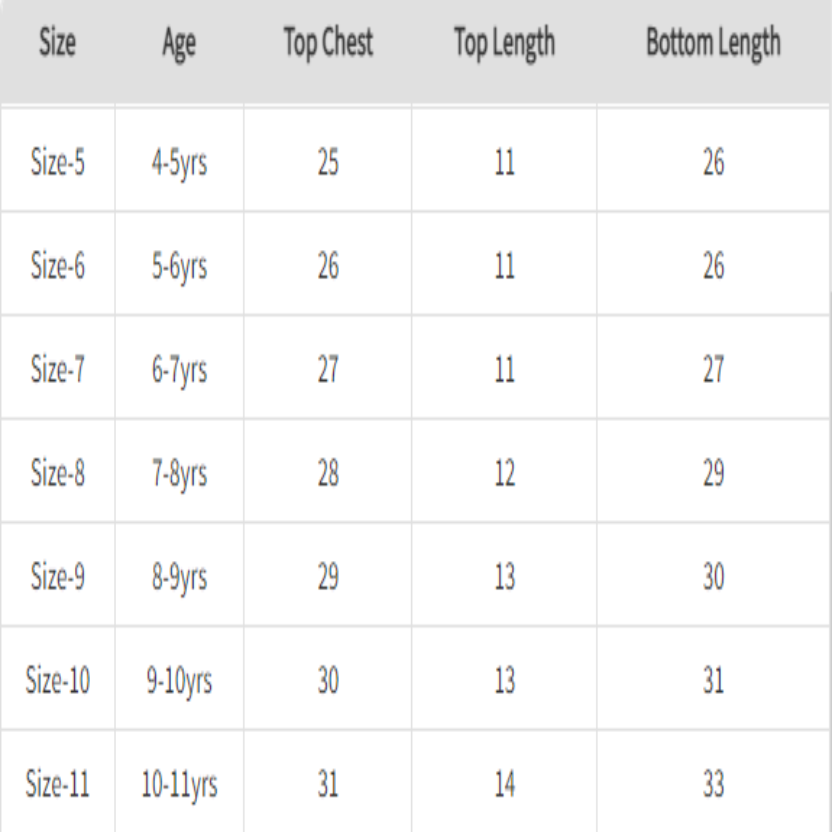Click the 4-5yrs age cell
The width and height of the screenshot is (832, 832).
point(179,163)
